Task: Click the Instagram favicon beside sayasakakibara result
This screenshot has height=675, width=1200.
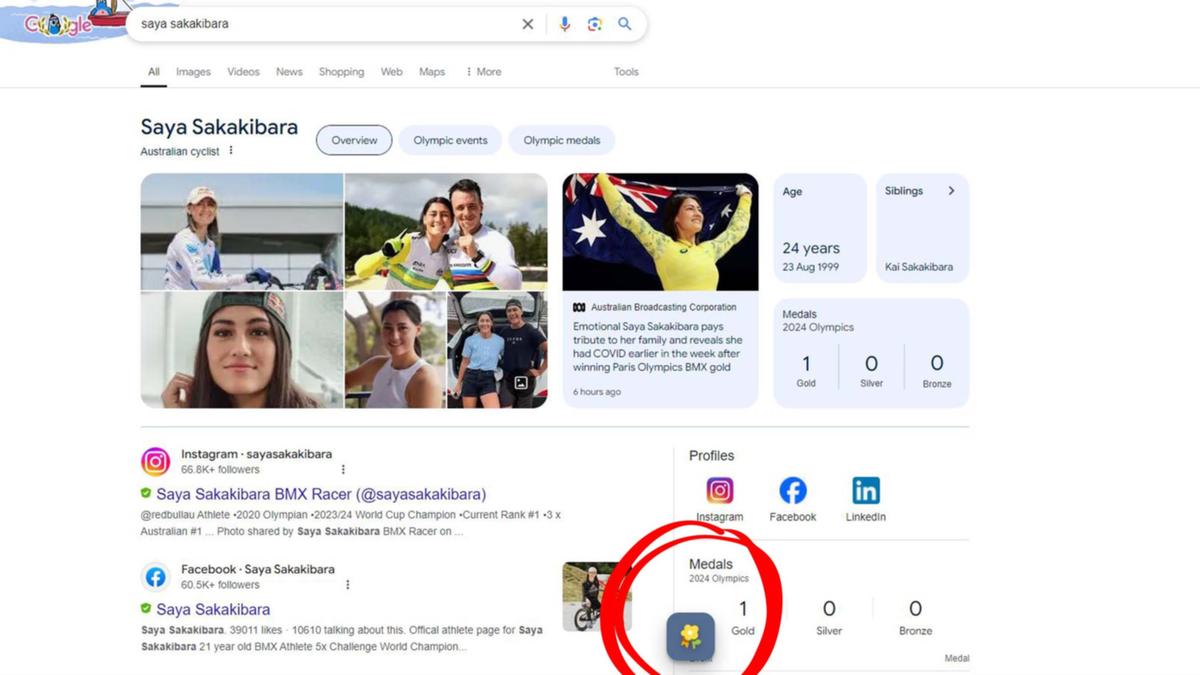Action: click(x=155, y=461)
